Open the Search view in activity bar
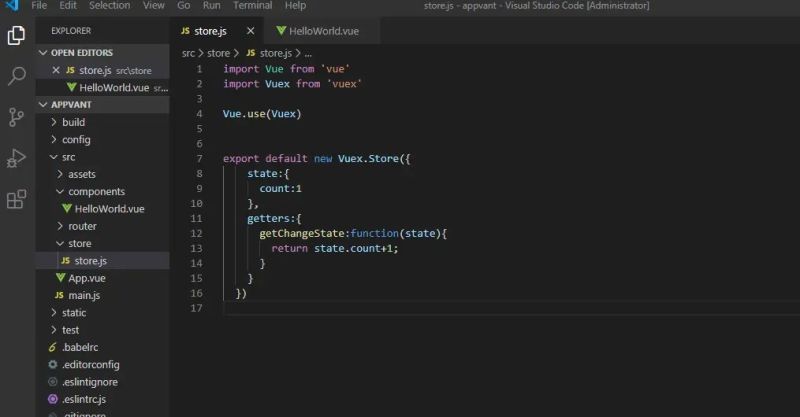The width and height of the screenshot is (800, 417). 16,76
